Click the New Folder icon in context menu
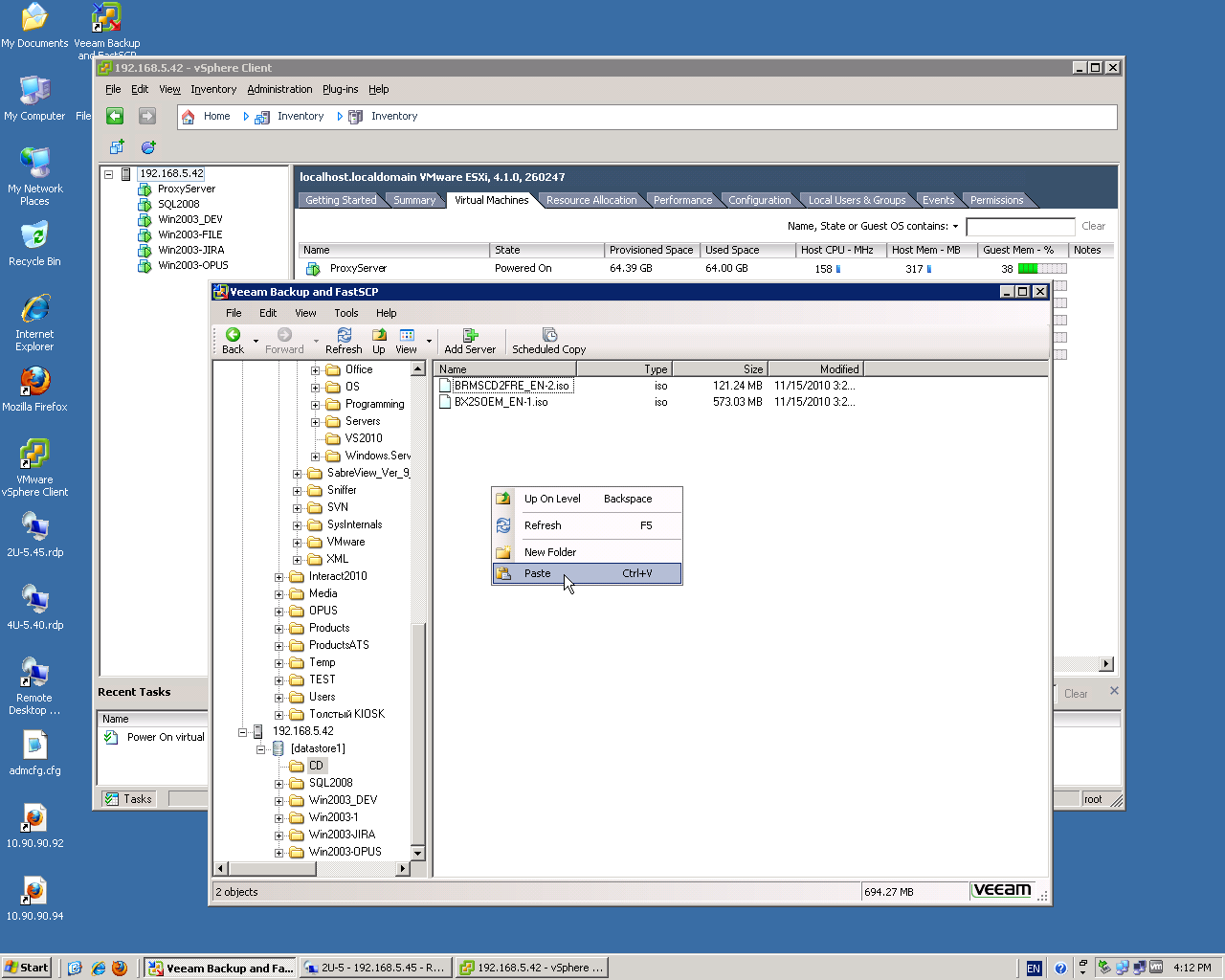The width and height of the screenshot is (1225, 980). tap(503, 552)
